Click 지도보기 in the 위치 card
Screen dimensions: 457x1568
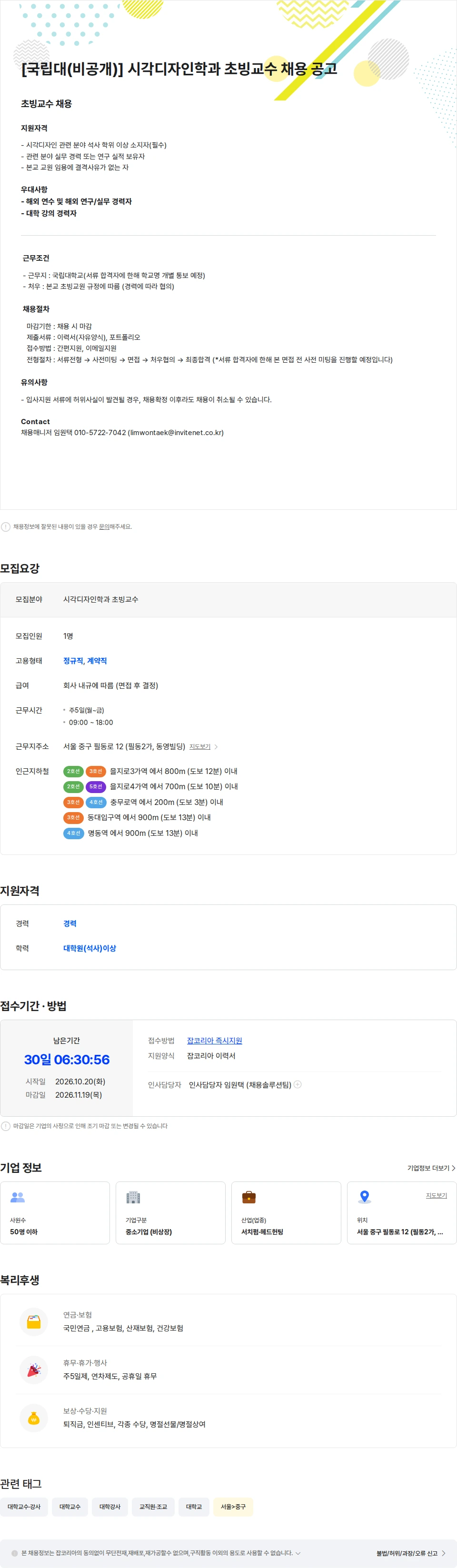point(437,1195)
